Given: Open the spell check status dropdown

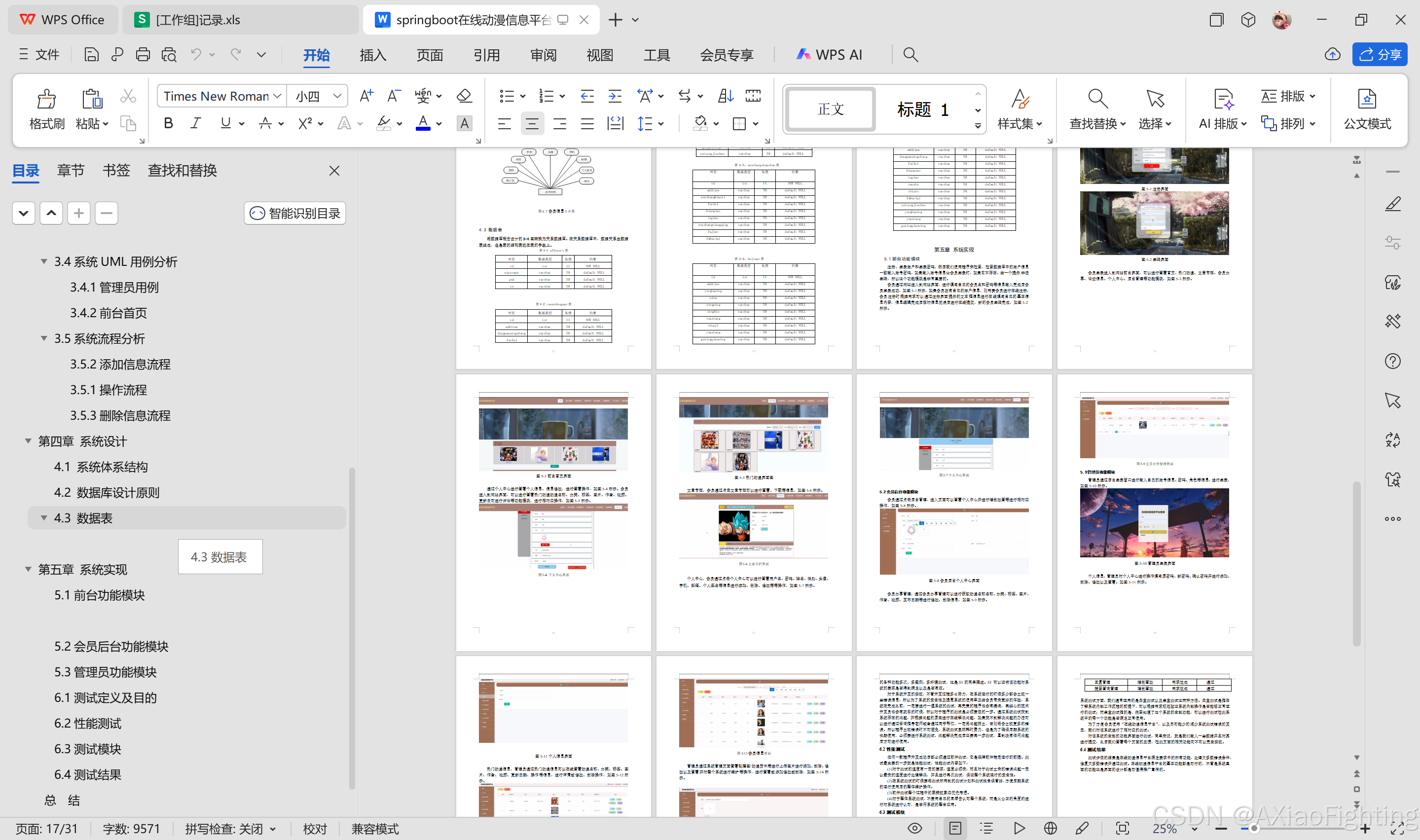Looking at the screenshot, I should pos(273,829).
